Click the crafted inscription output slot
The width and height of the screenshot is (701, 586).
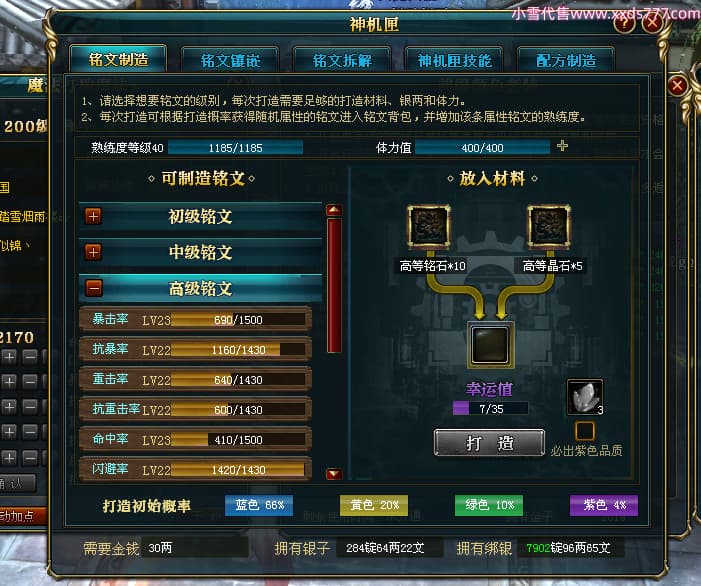(490, 345)
